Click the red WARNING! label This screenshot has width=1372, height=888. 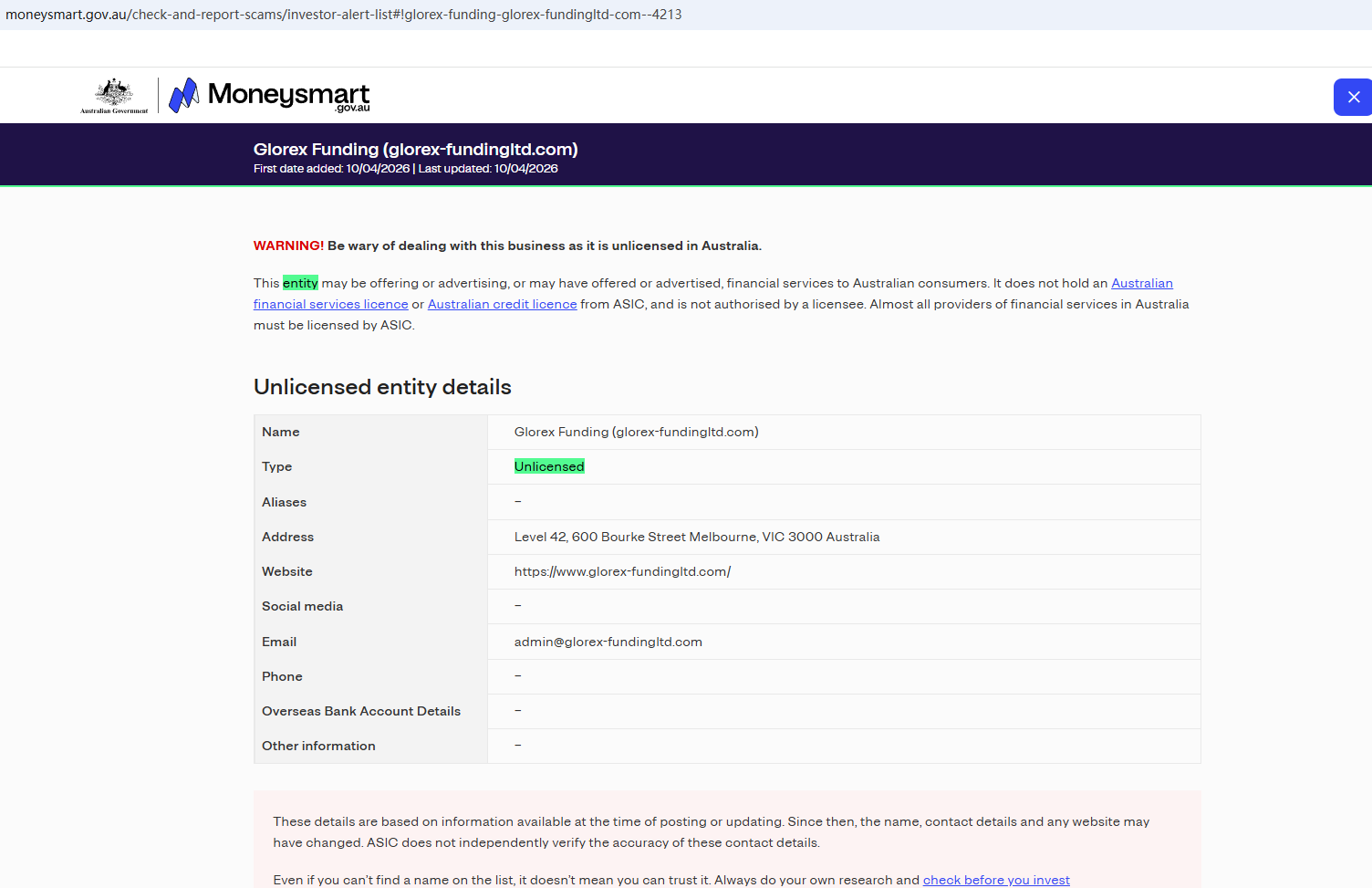(x=288, y=246)
